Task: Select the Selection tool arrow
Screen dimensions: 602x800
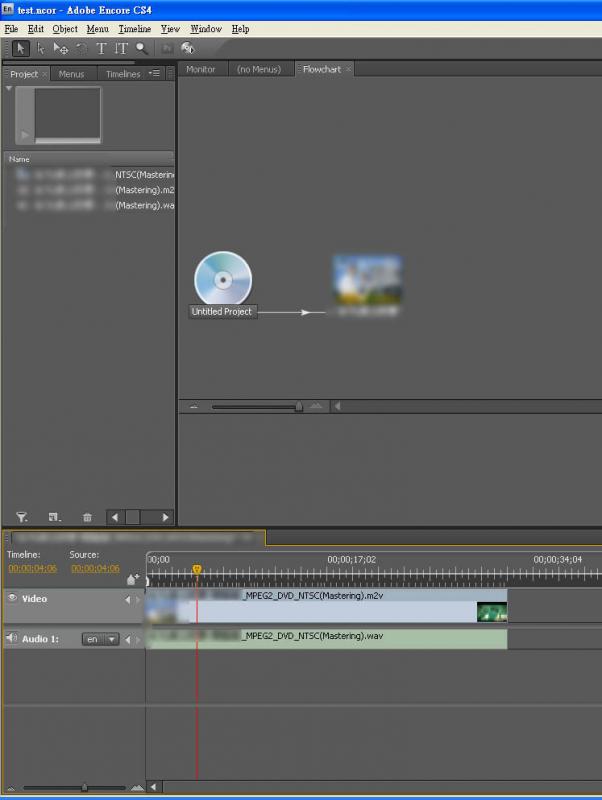Action: click(21, 48)
